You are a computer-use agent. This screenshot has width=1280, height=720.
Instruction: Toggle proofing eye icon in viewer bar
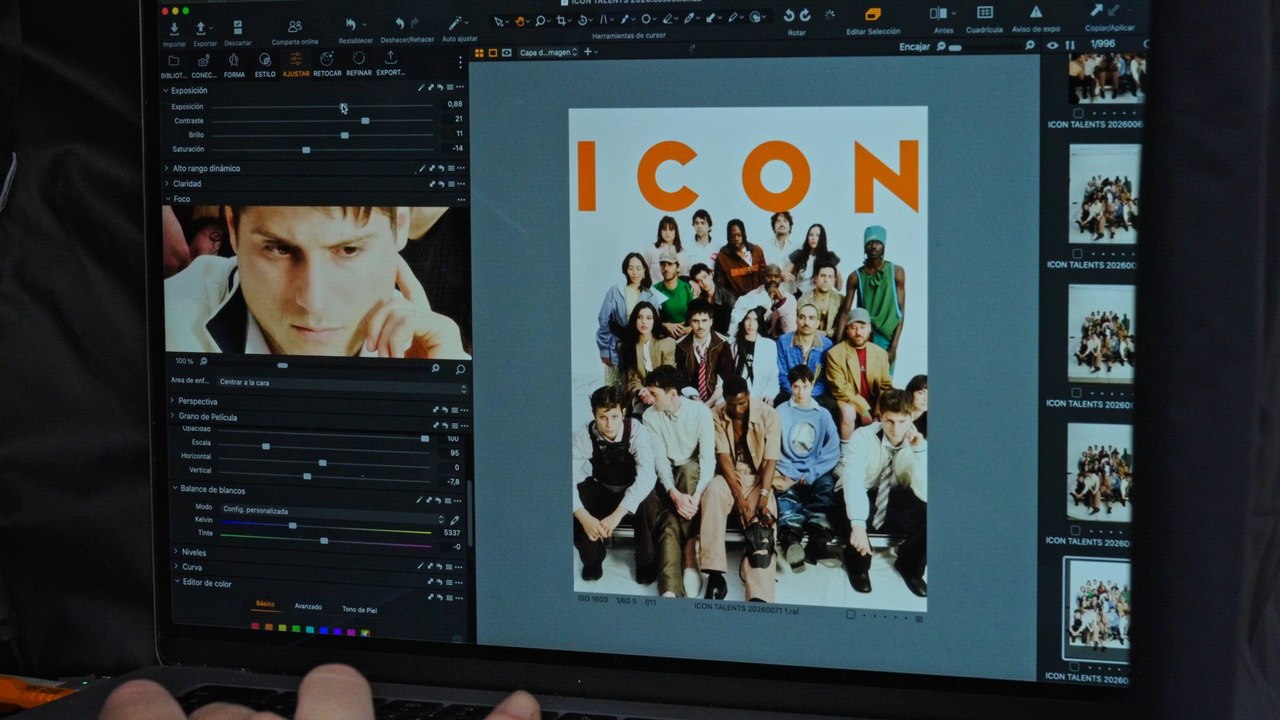[506, 52]
